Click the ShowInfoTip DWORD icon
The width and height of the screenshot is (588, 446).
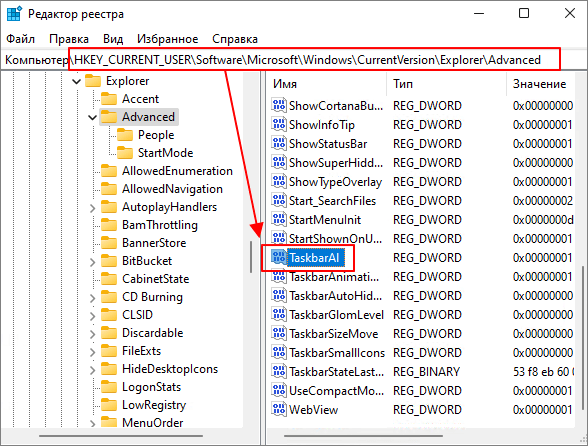pos(279,125)
